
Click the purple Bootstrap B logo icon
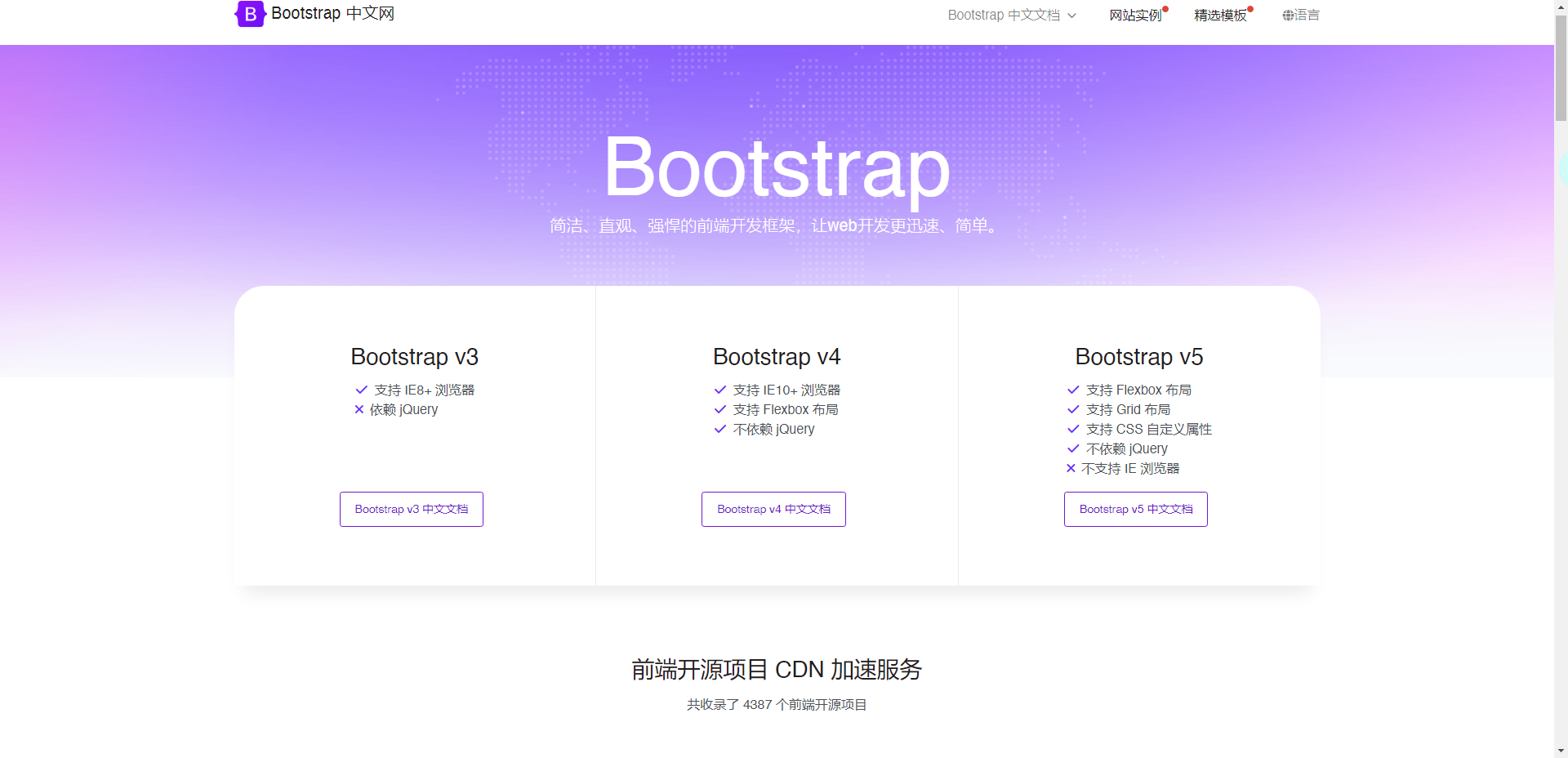pyautogui.click(x=250, y=14)
